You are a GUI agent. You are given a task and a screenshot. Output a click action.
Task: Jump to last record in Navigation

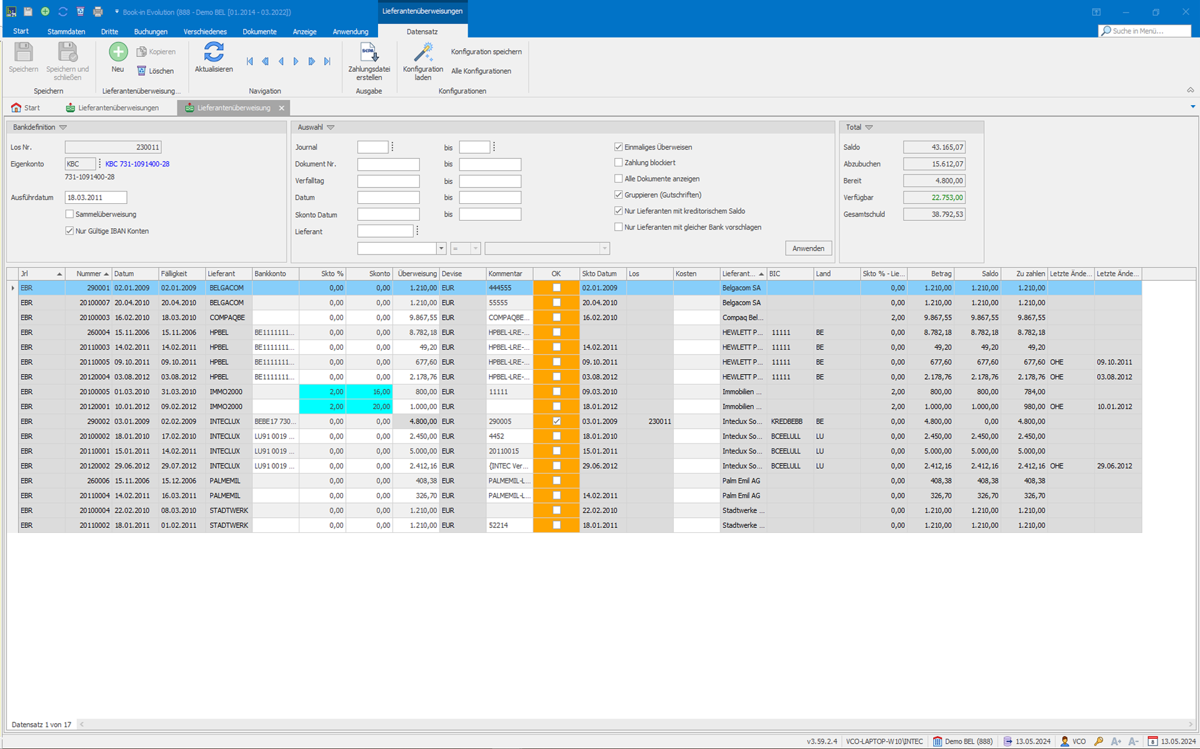[327, 62]
